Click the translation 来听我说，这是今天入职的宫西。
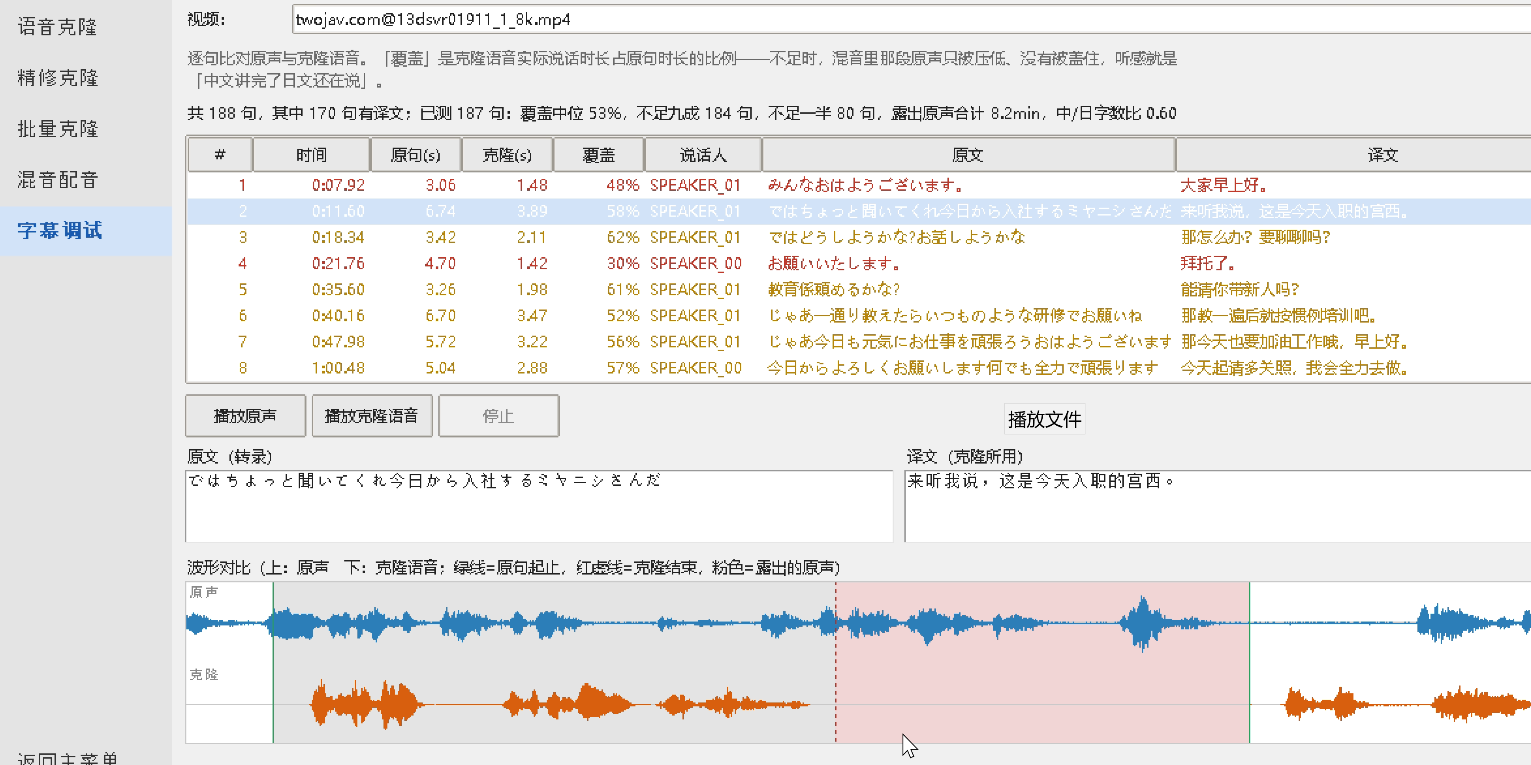Screen dimensions: 1531x765 pyautogui.click(x=1295, y=211)
